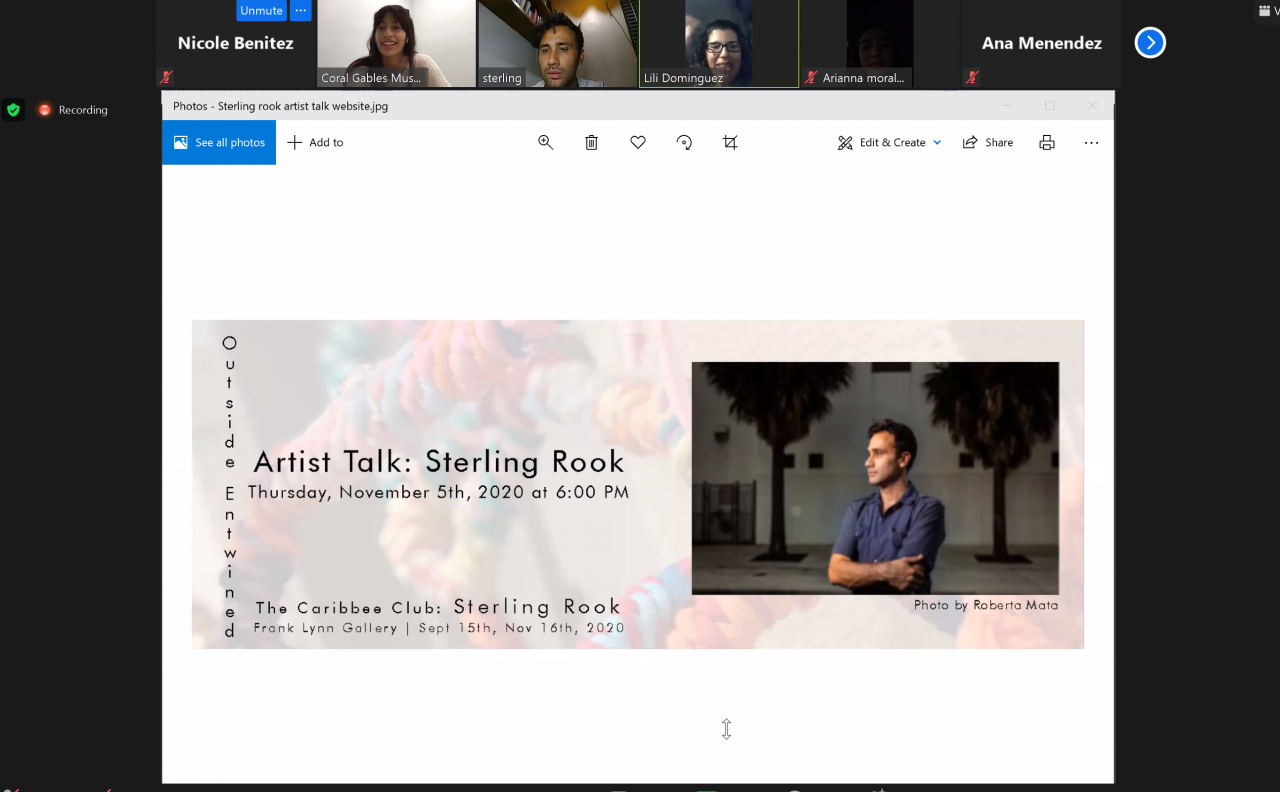Select Coral Gables Museum video thumbnail
The height and width of the screenshot is (792, 1280).
(x=397, y=43)
